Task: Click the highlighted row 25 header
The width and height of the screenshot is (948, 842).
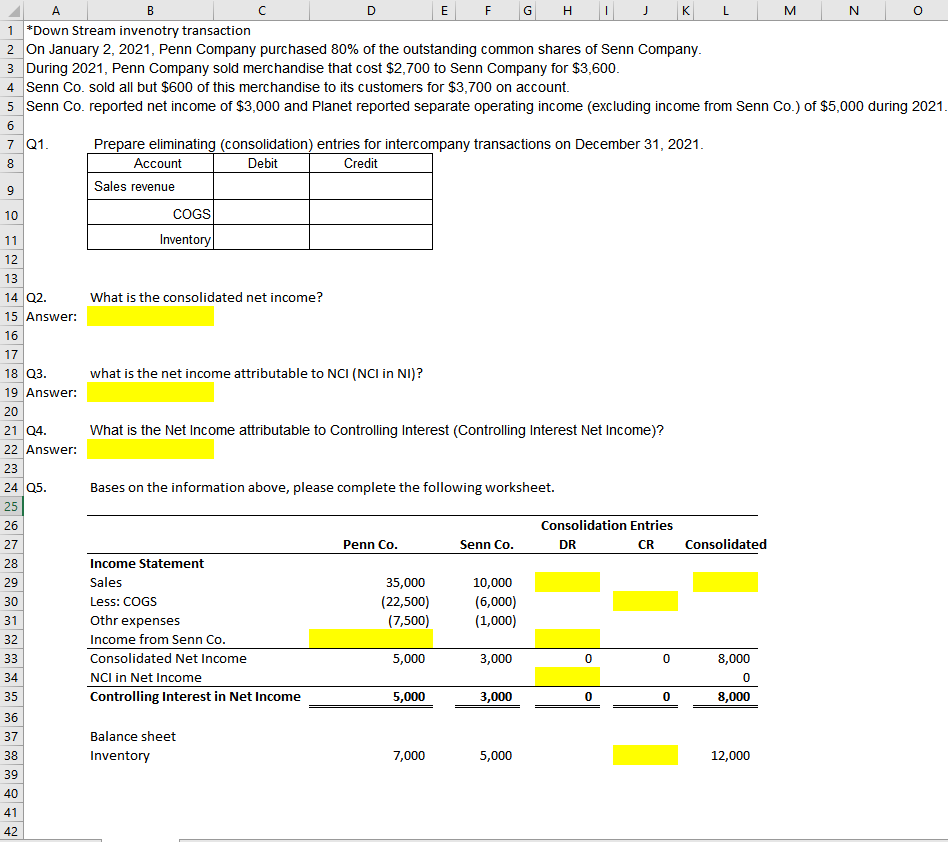Action: [10, 506]
